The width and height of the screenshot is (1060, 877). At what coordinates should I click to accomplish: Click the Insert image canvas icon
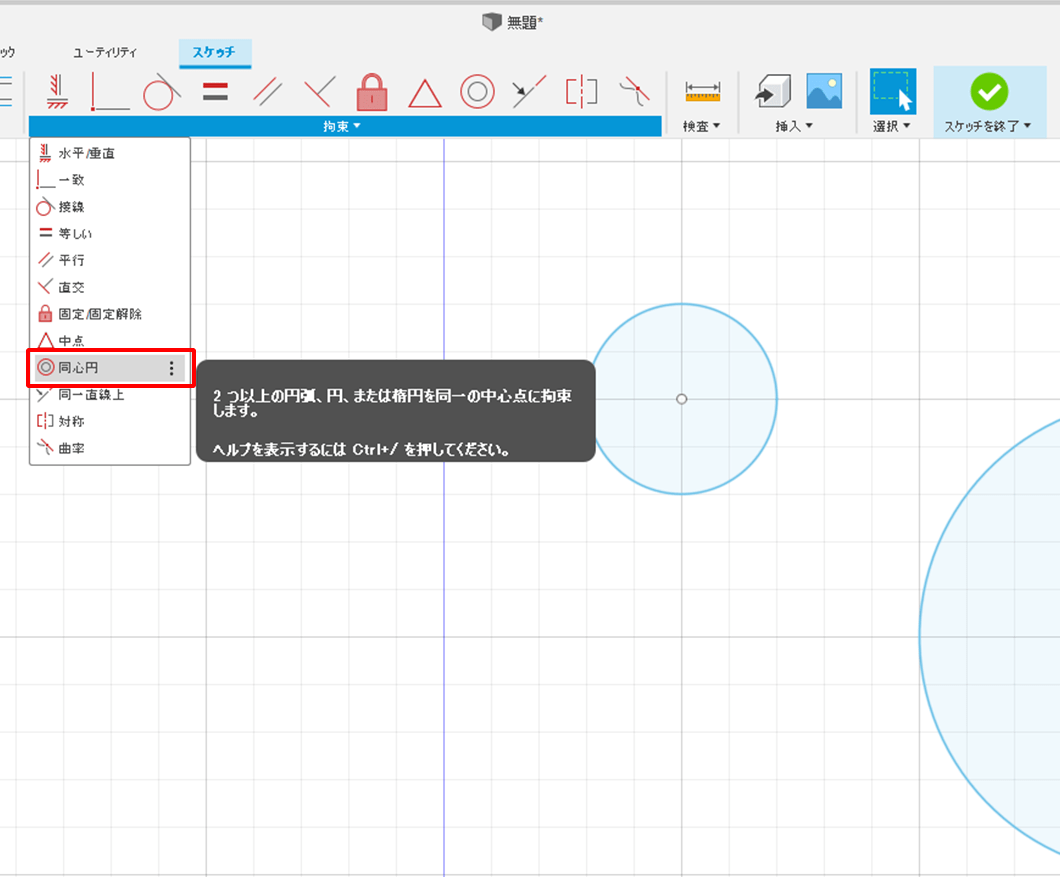tap(824, 91)
